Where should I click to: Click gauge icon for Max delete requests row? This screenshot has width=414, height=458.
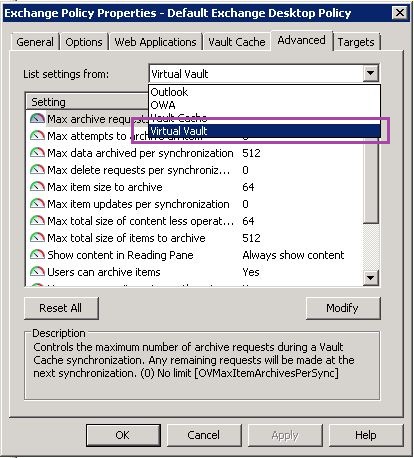point(37,170)
